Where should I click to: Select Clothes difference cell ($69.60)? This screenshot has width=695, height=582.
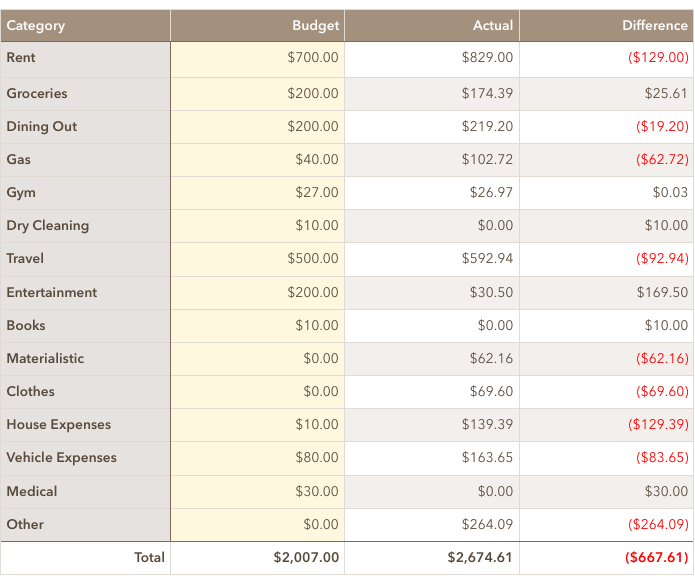pyautogui.click(x=606, y=392)
